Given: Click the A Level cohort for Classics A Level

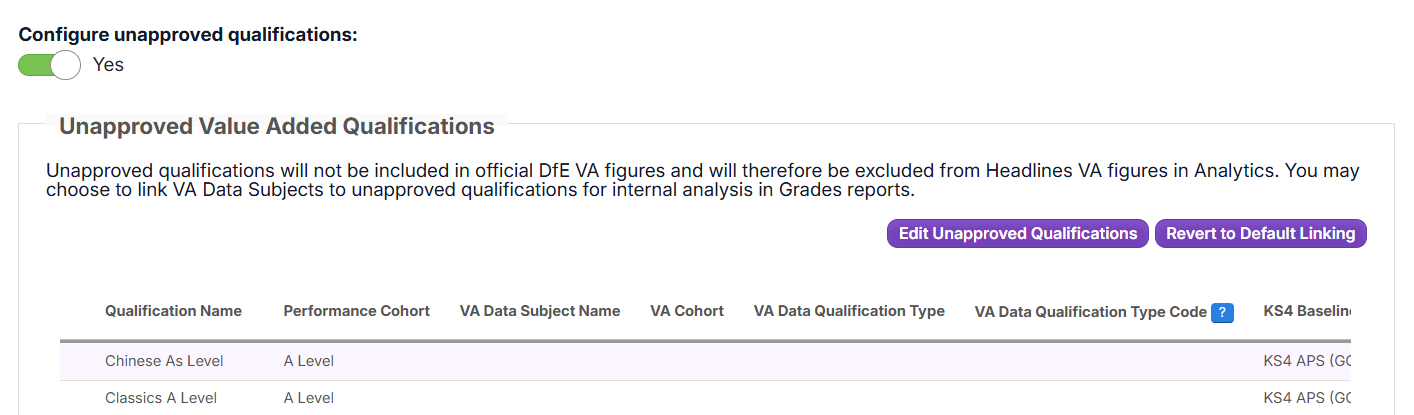Looking at the screenshot, I should click(308, 398).
